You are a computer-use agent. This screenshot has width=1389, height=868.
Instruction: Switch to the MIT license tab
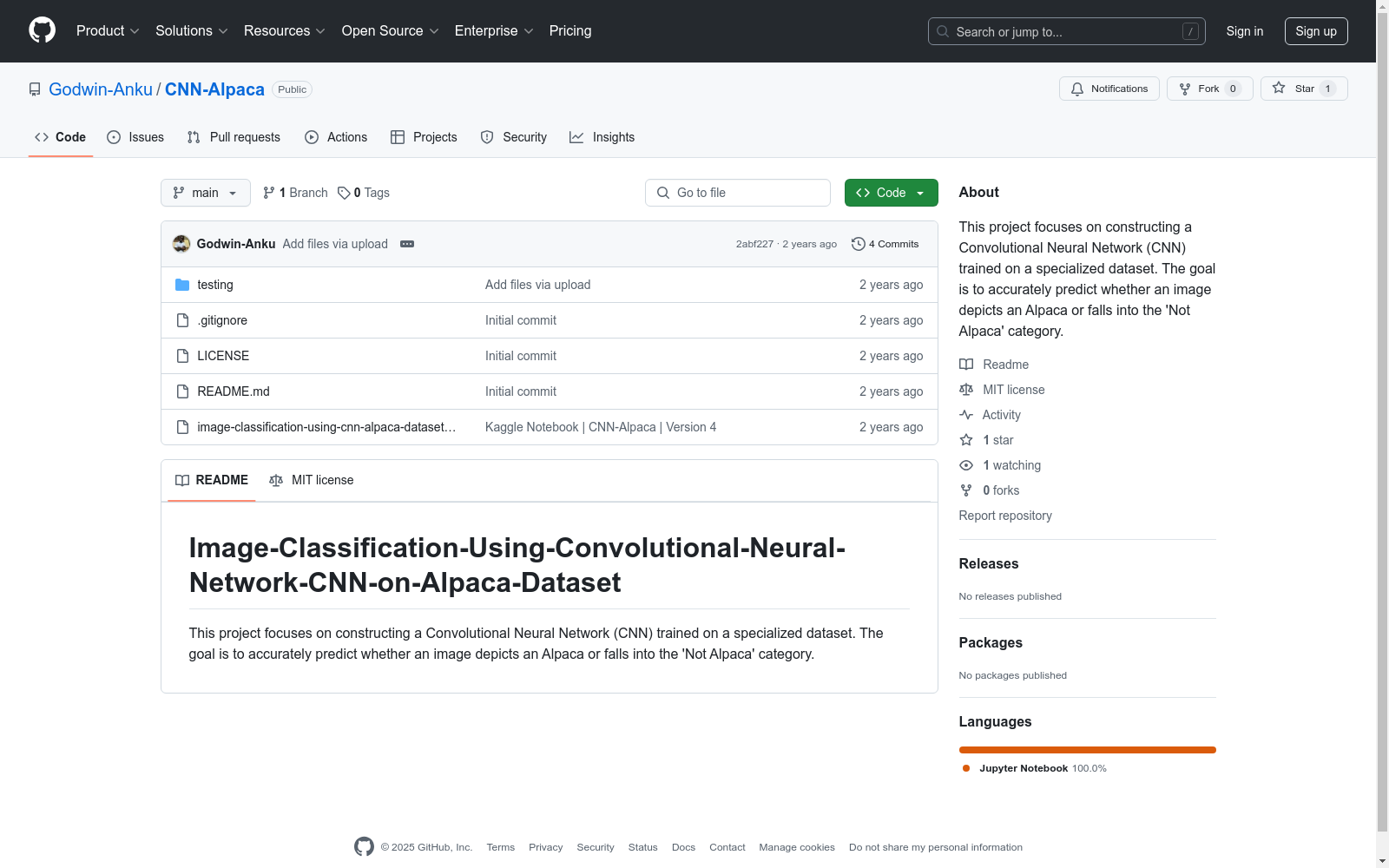pyautogui.click(x=312, y=480)
